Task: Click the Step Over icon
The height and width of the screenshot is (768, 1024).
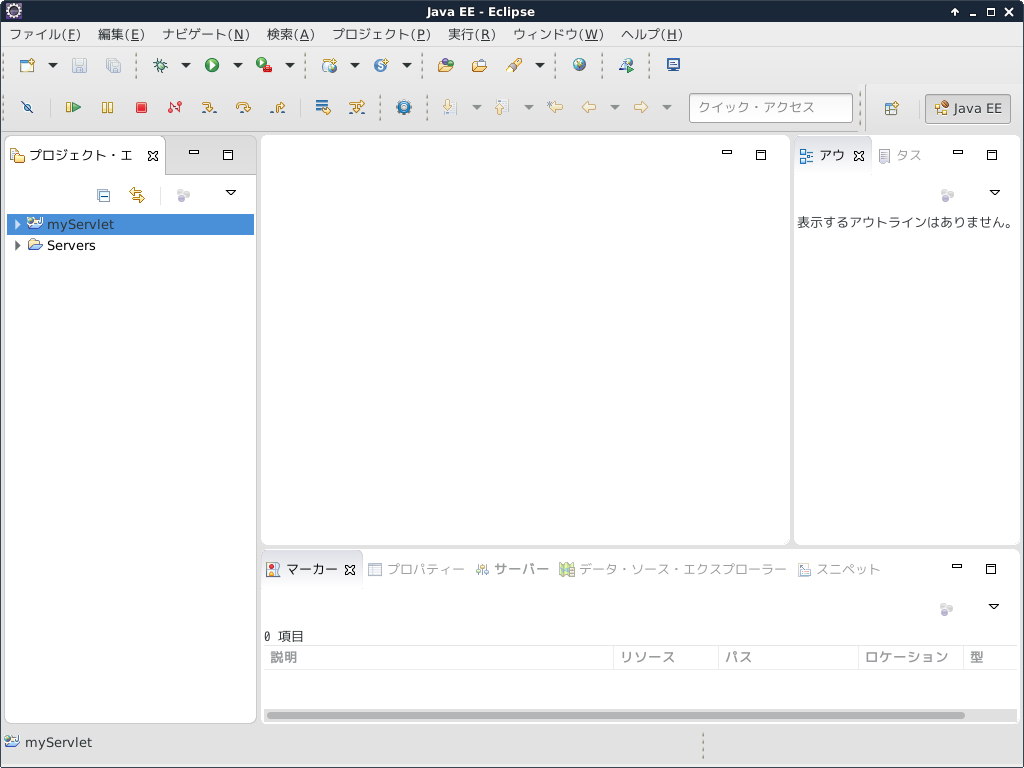Action: [x=244, y=107]
